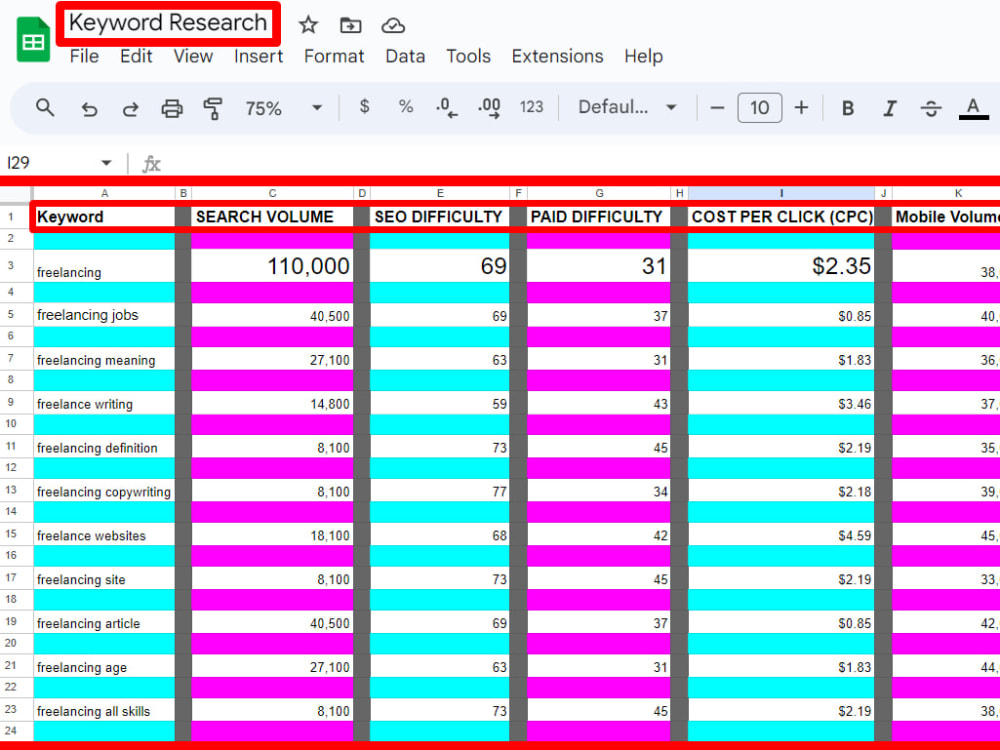Open the Google Sheets home icon

[33, 40]
